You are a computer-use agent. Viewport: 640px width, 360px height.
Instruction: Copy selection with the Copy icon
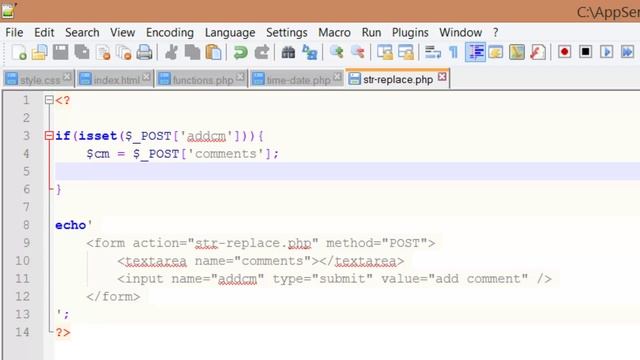point(192,53)
